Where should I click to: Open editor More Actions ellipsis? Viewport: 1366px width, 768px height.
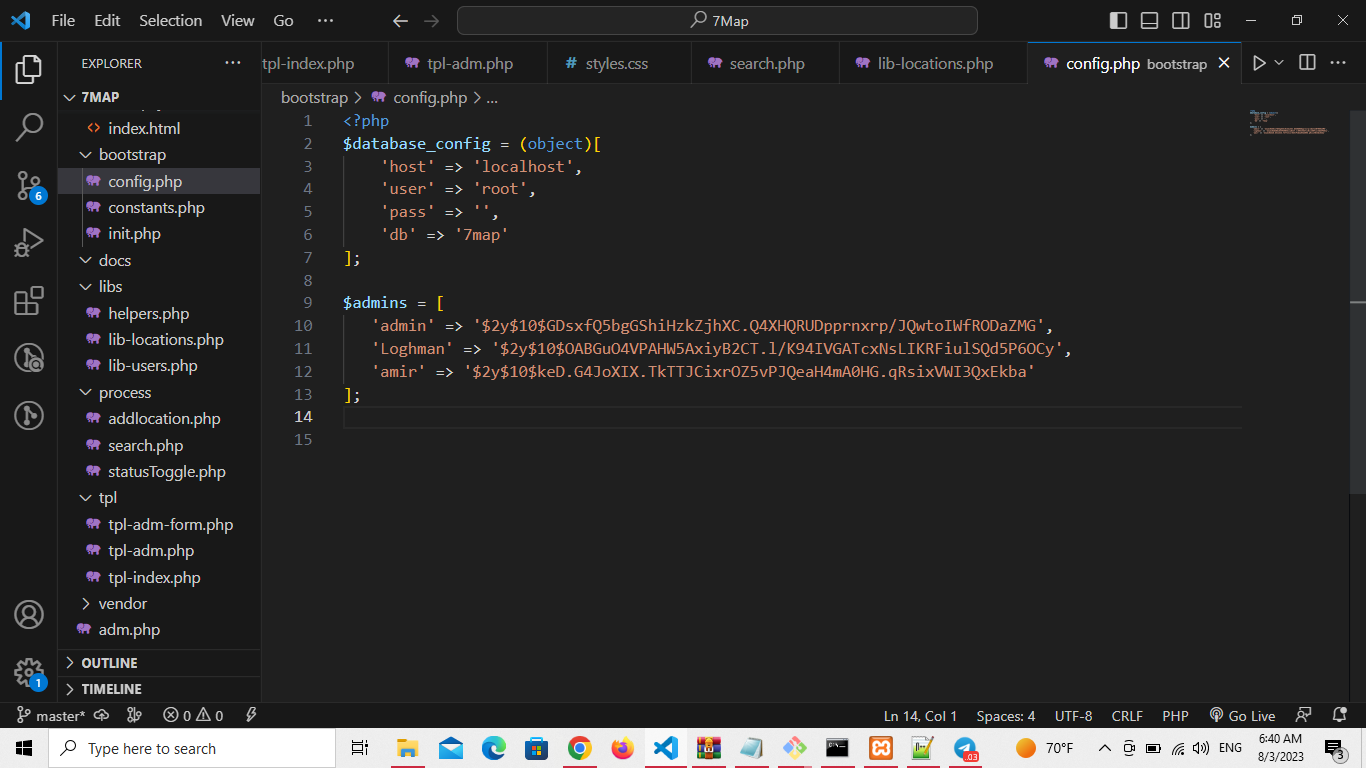click(1338, 63)
